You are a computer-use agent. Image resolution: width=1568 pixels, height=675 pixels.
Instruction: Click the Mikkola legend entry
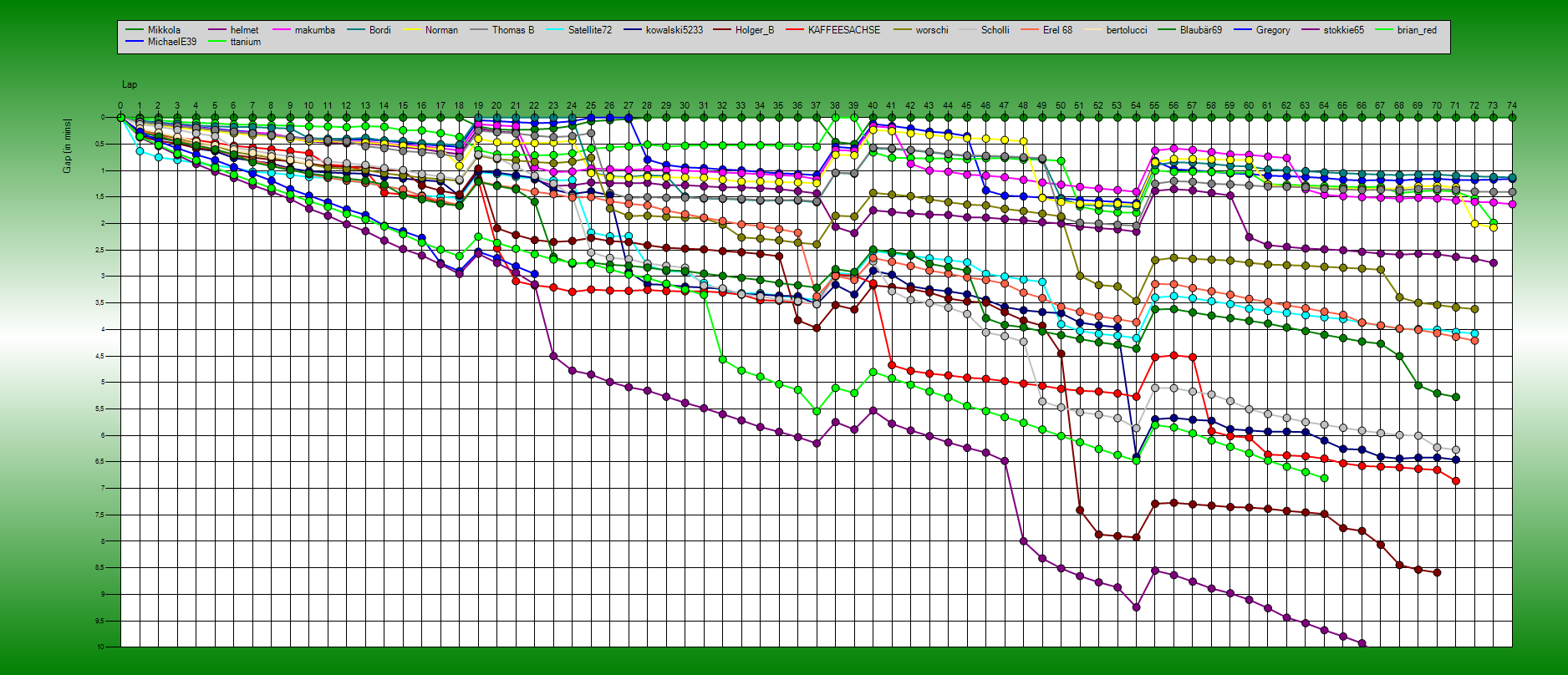point(164,30)
